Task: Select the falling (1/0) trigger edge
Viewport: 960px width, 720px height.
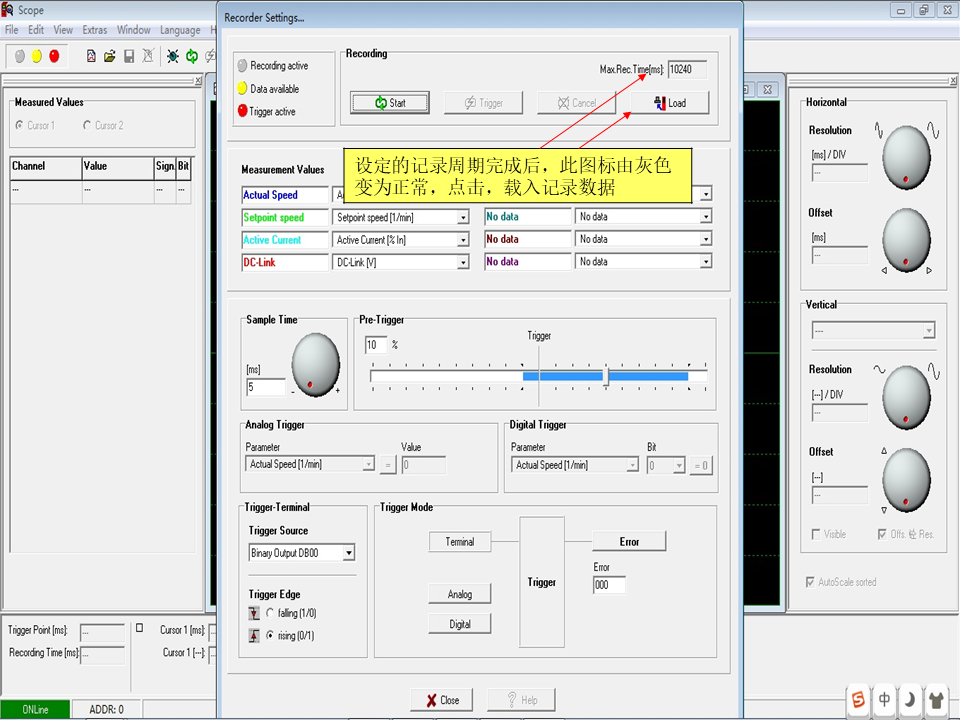Action: [270, 613]
